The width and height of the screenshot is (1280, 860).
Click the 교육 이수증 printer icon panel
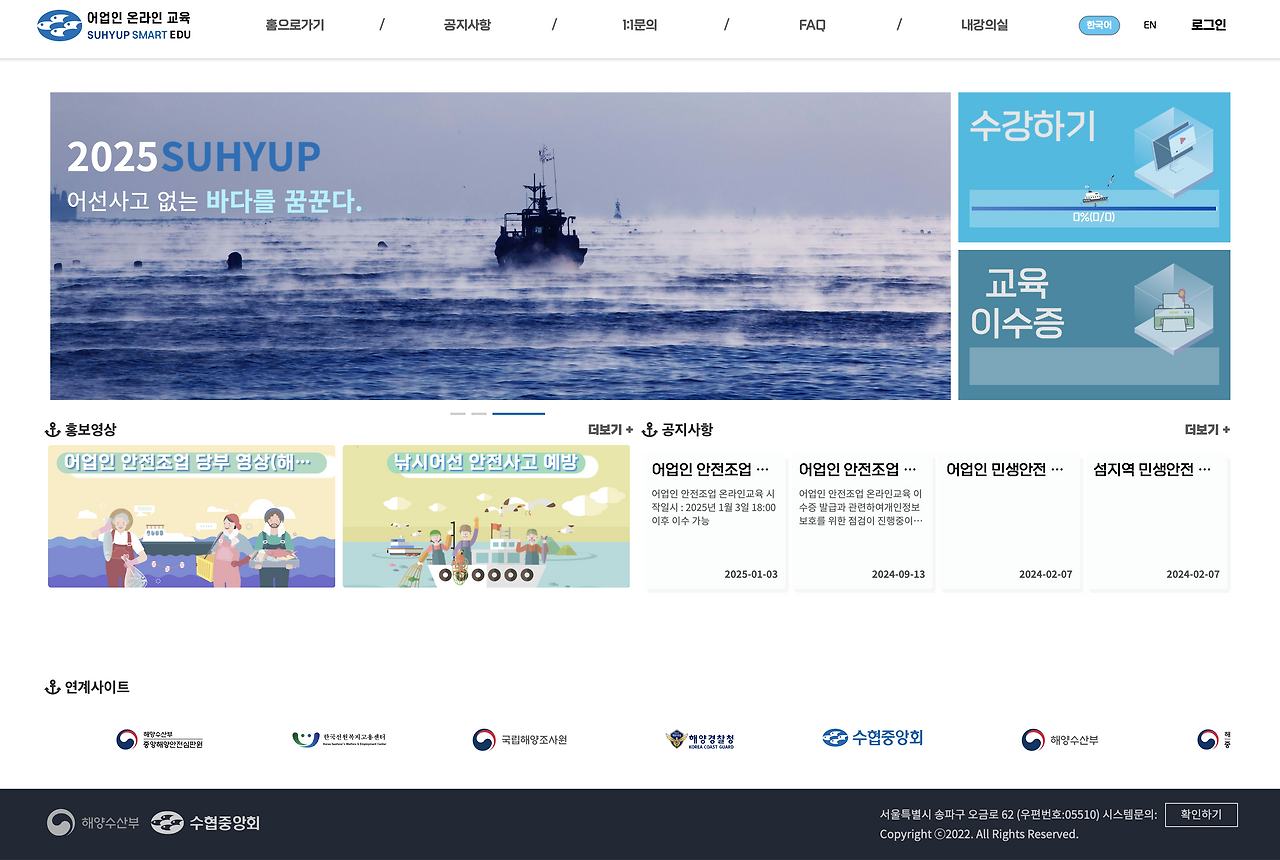click(1093, 324)
